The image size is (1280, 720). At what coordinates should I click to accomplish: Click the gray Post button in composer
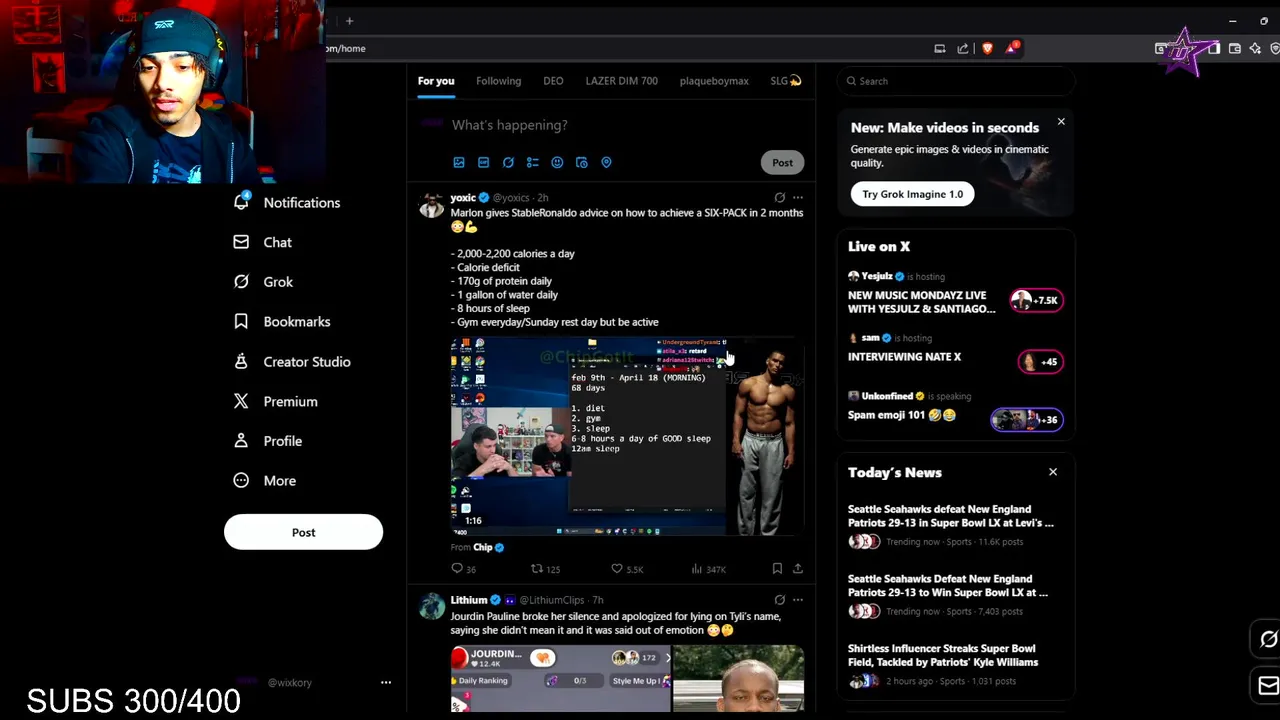tap(782, 162)
